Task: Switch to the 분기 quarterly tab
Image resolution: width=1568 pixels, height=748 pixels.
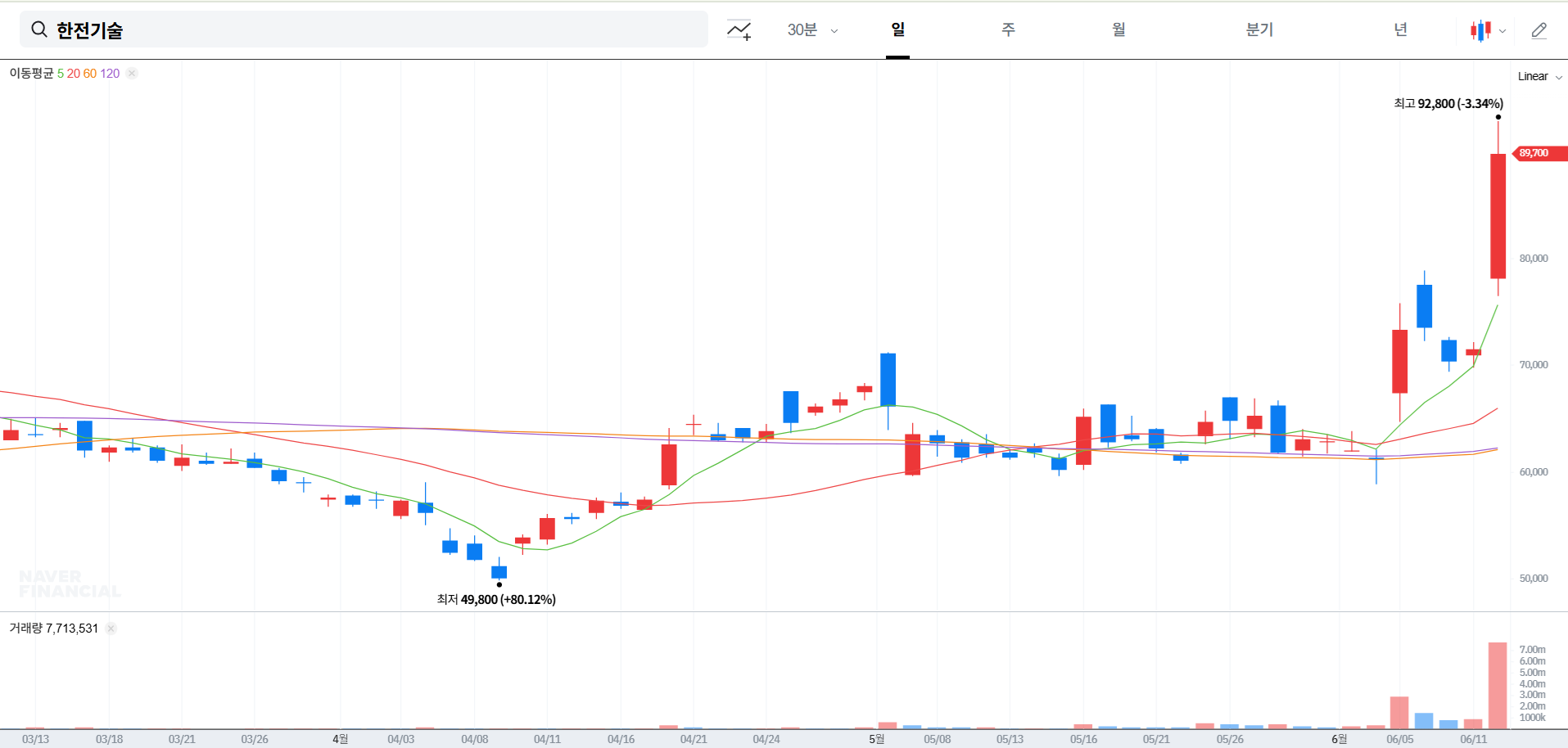Action: point(1259,29)
